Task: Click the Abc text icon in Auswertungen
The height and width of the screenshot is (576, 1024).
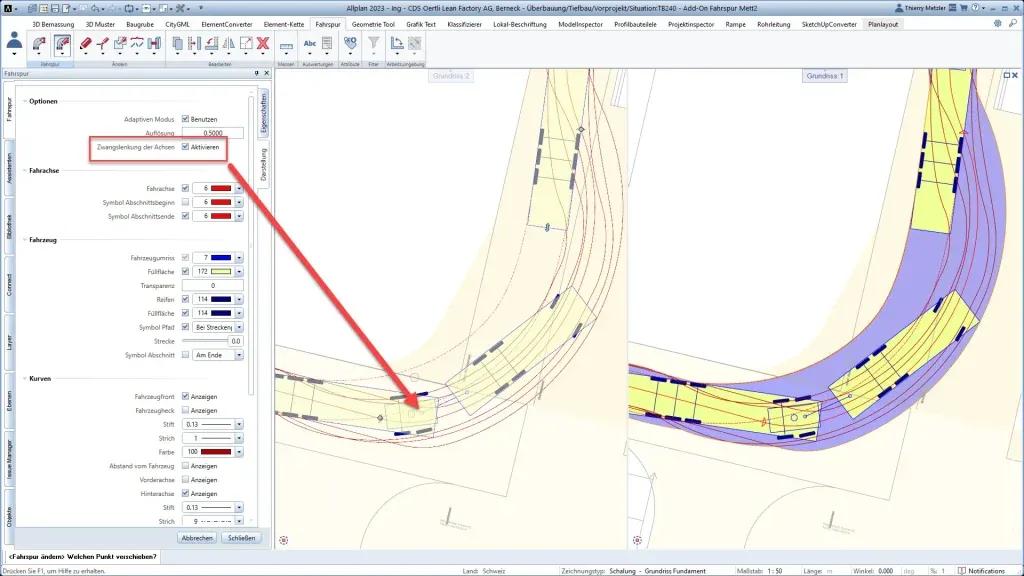Action: coord(310,44)
